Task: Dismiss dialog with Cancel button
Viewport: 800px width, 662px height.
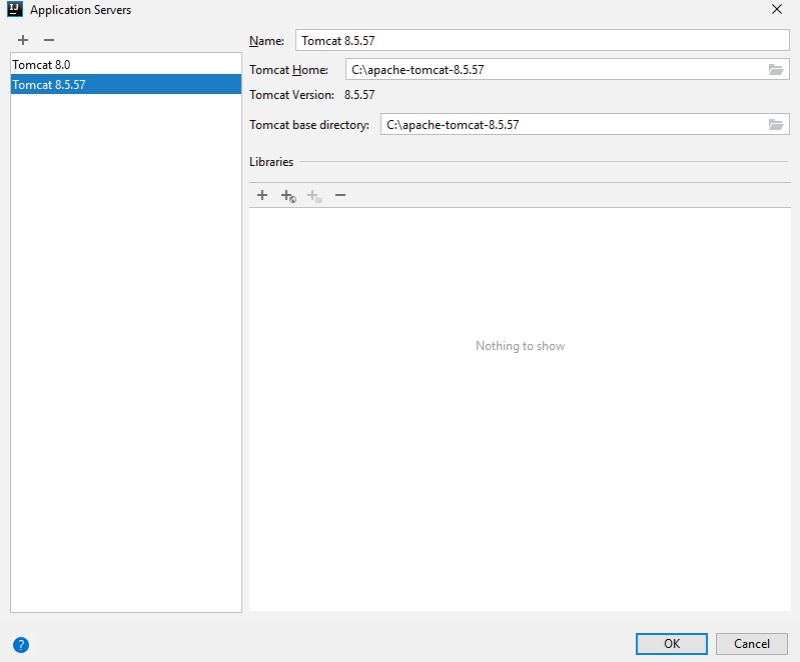Action: coord(752,644)
